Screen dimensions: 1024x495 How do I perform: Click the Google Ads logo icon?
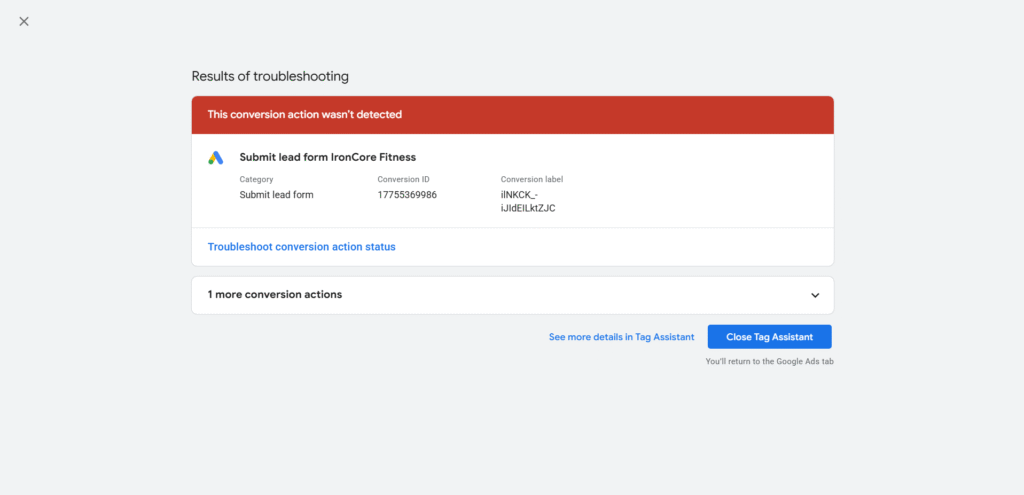coord(216,157)
